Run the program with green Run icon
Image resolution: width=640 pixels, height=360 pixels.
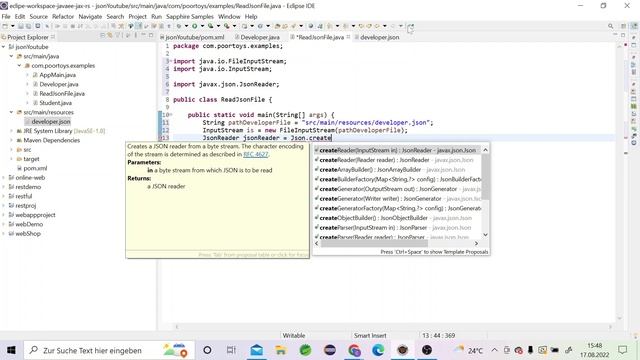click(195, 26)
